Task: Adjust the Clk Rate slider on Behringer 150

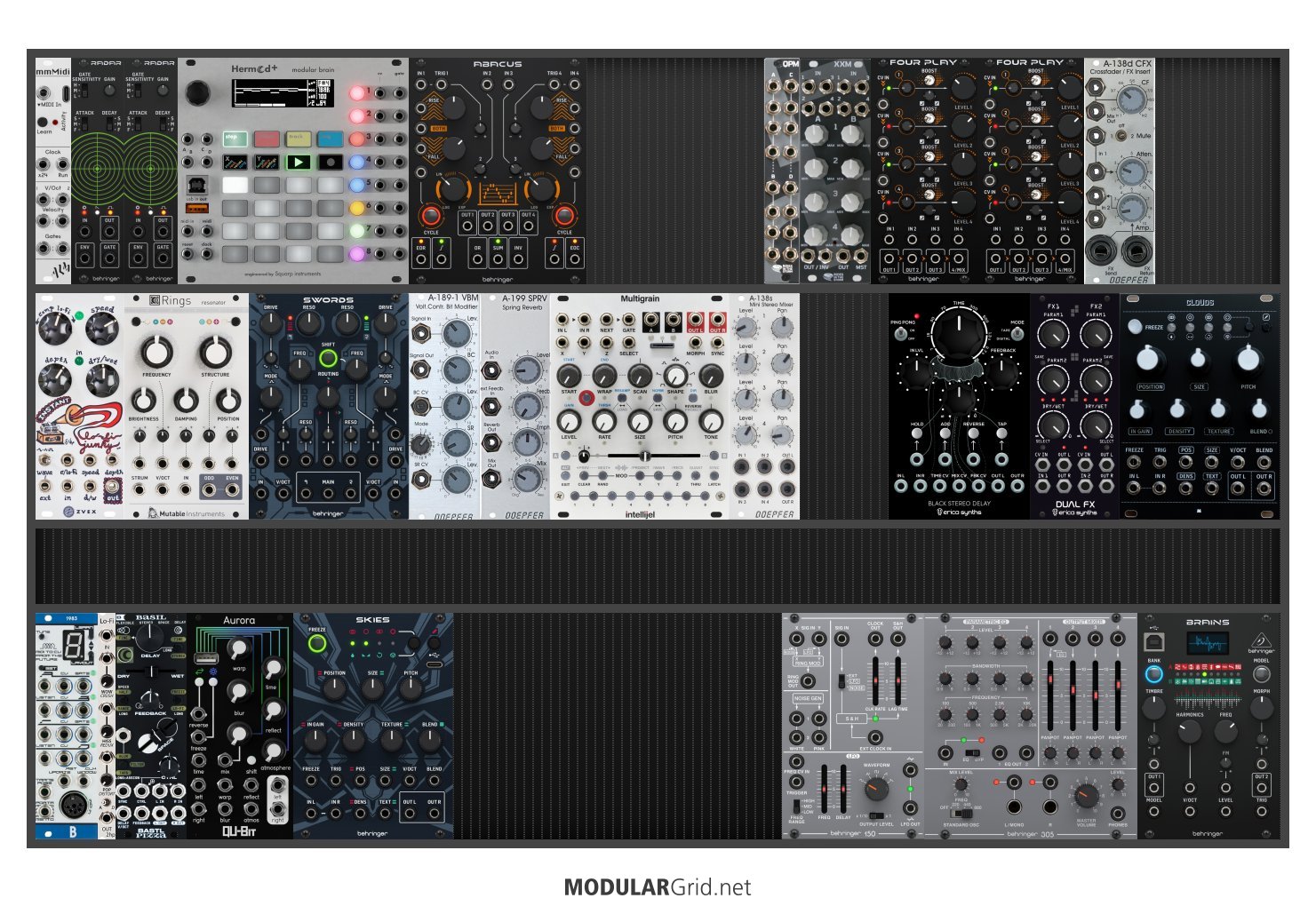Action: [876, 679]
